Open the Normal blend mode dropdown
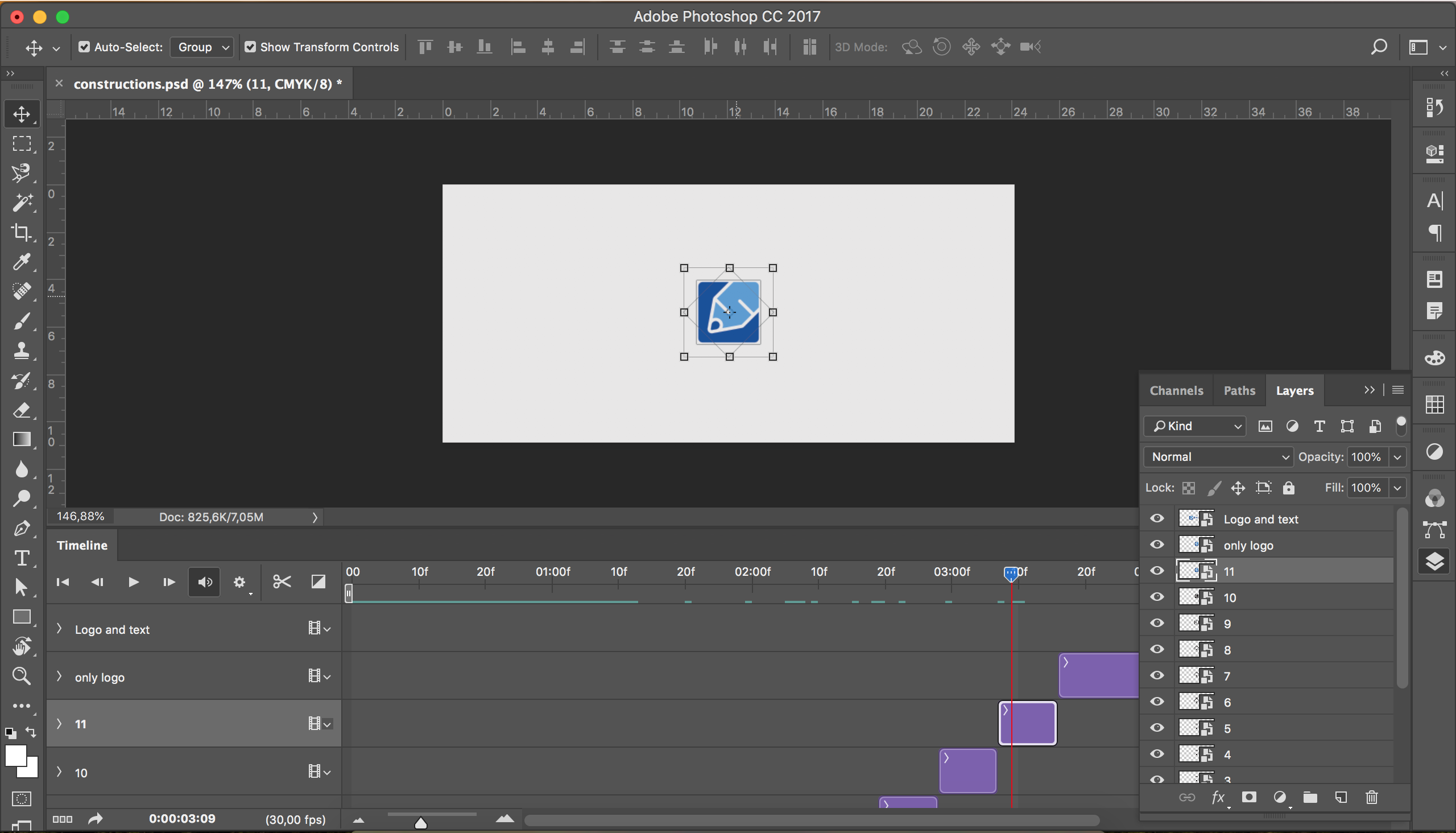The height and width of the screenshot is (833, 1456). [x=1218, y=456]
